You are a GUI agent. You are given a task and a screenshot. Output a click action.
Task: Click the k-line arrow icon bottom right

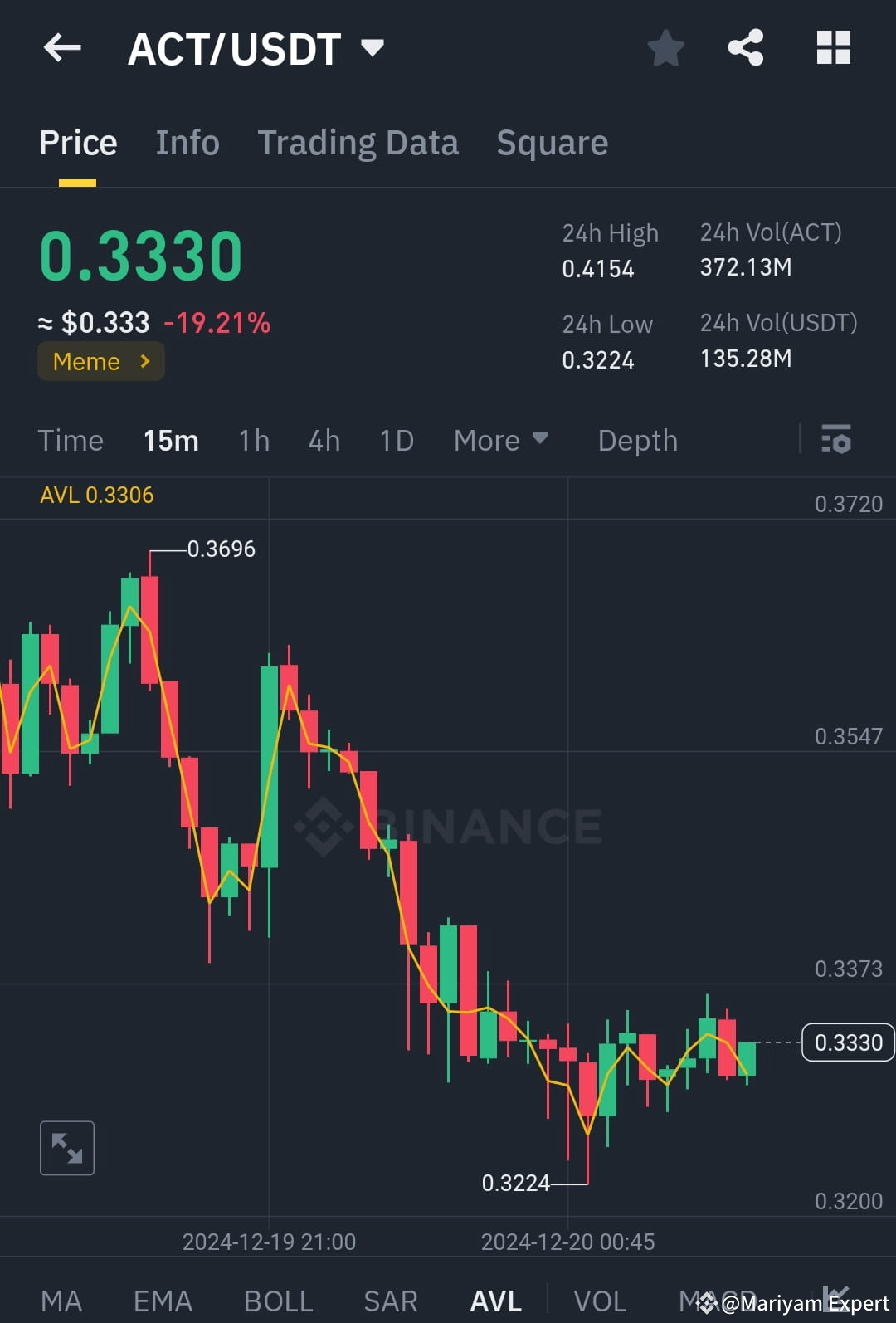tap(838, 1299)
